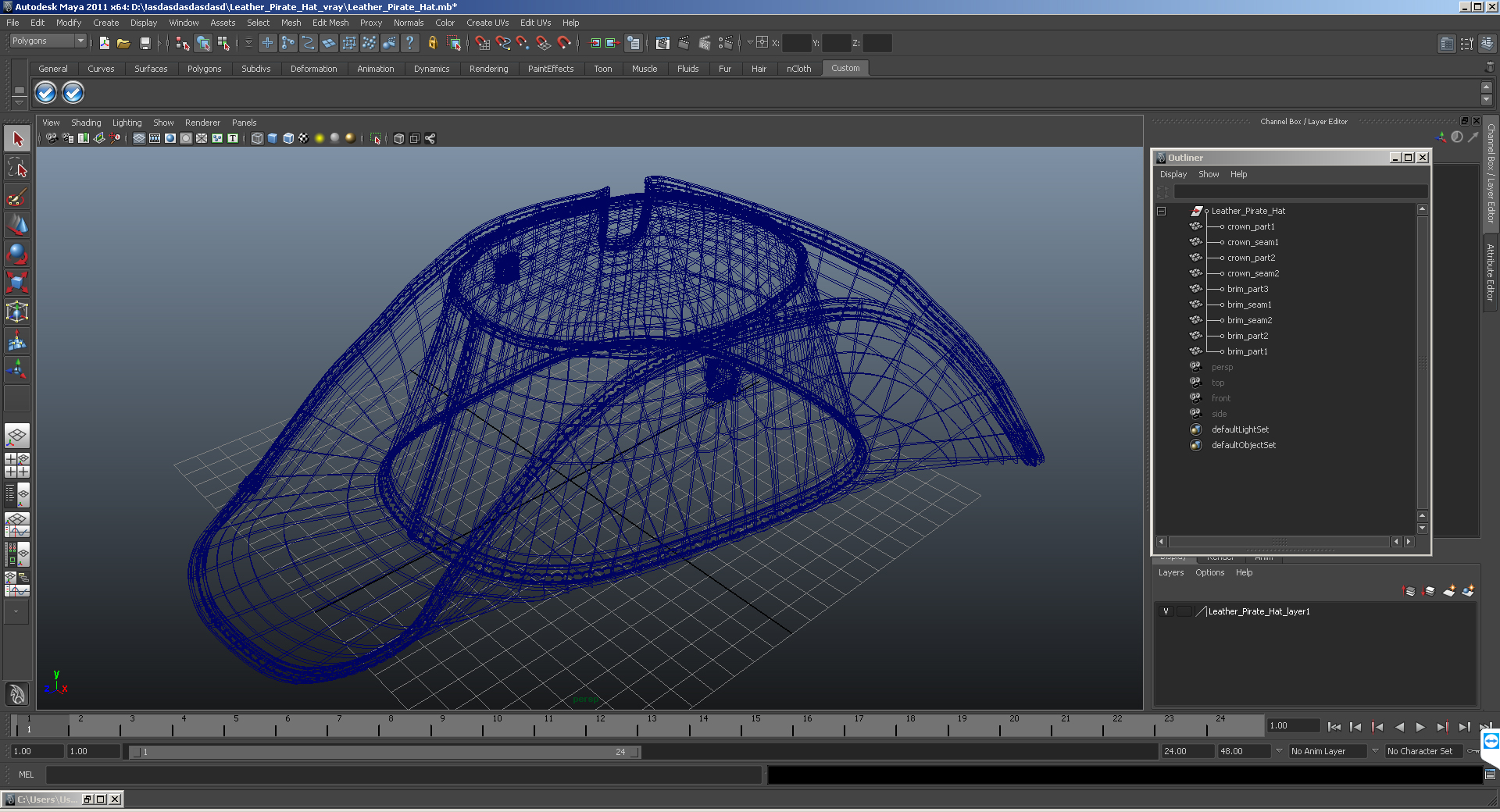Open the Render View window
This screenshot has width=1500, height=812.
(663, 44)
